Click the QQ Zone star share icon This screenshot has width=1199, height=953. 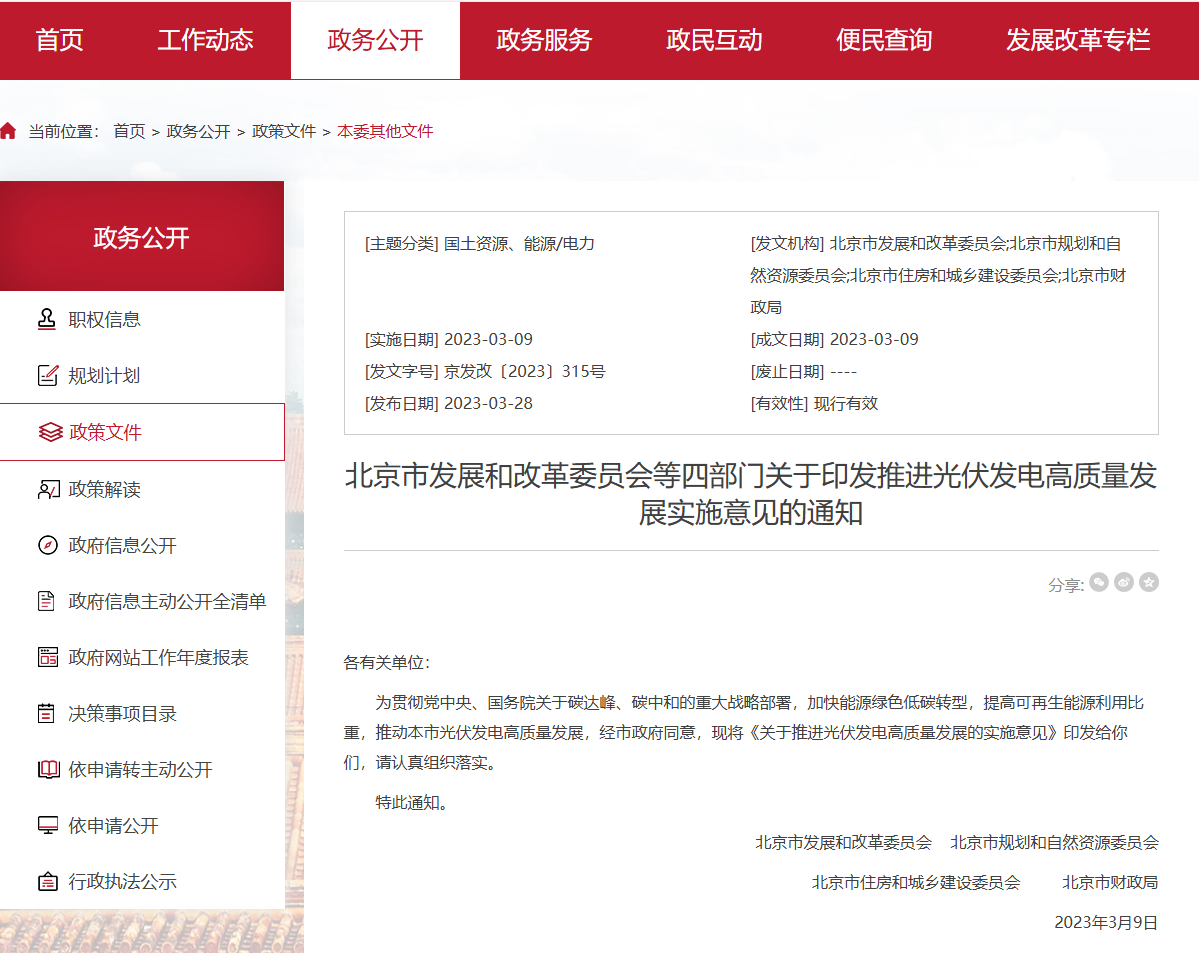click(1149, 582)
